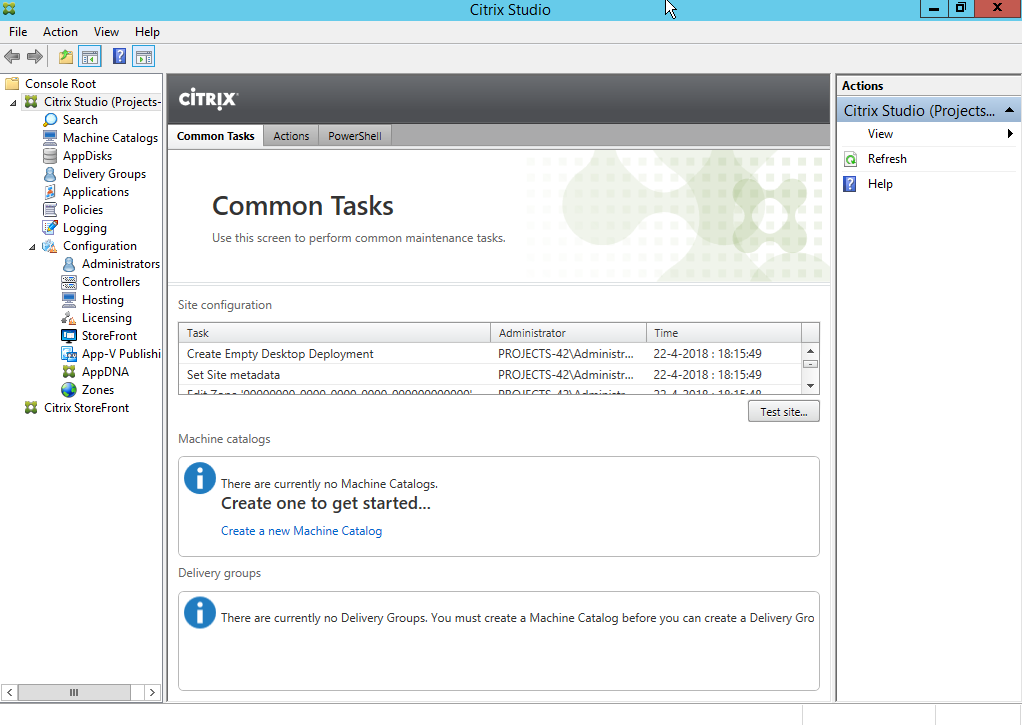Select the Common Tasks tab
1022x725 pixels.
(x=216, y=136)
